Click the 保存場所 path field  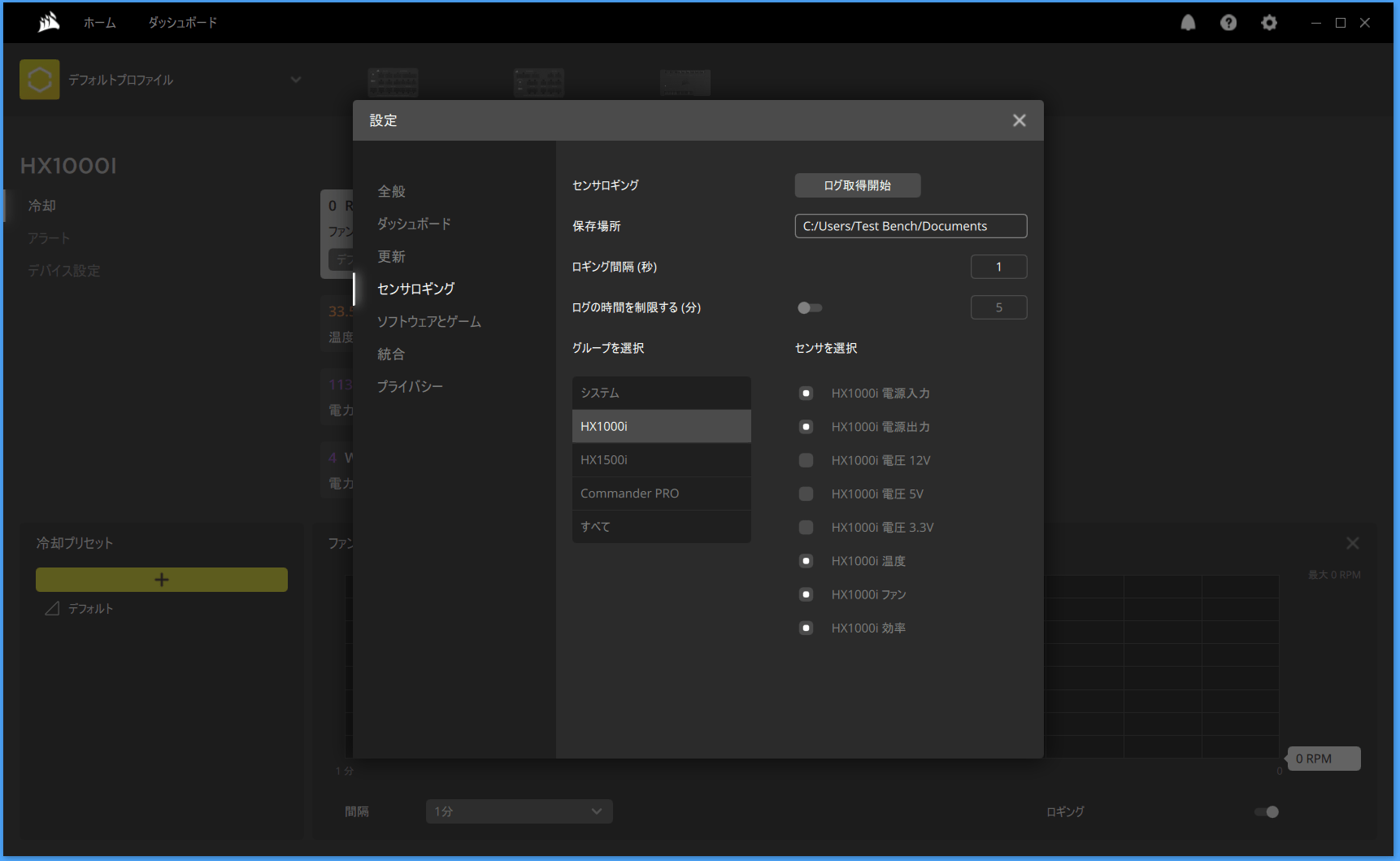(x=911, y=226)
